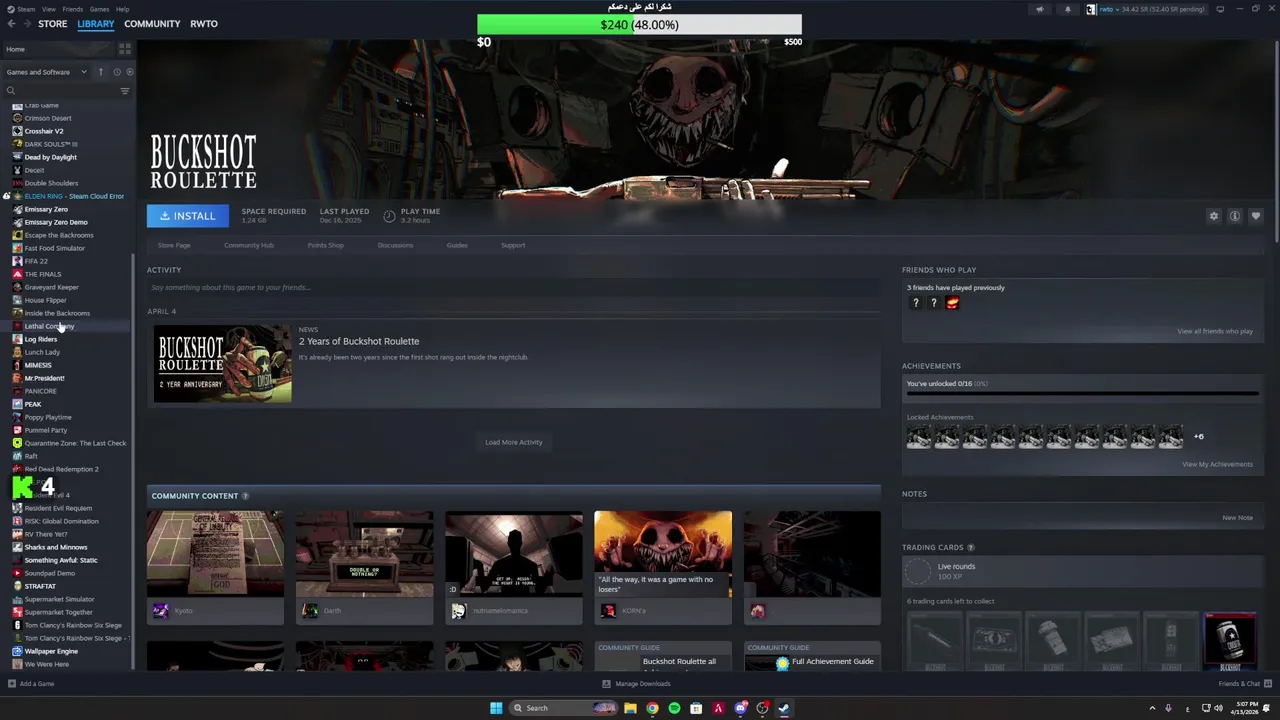Click Load More Activity

pyautogui.click(x=514, y=442)
